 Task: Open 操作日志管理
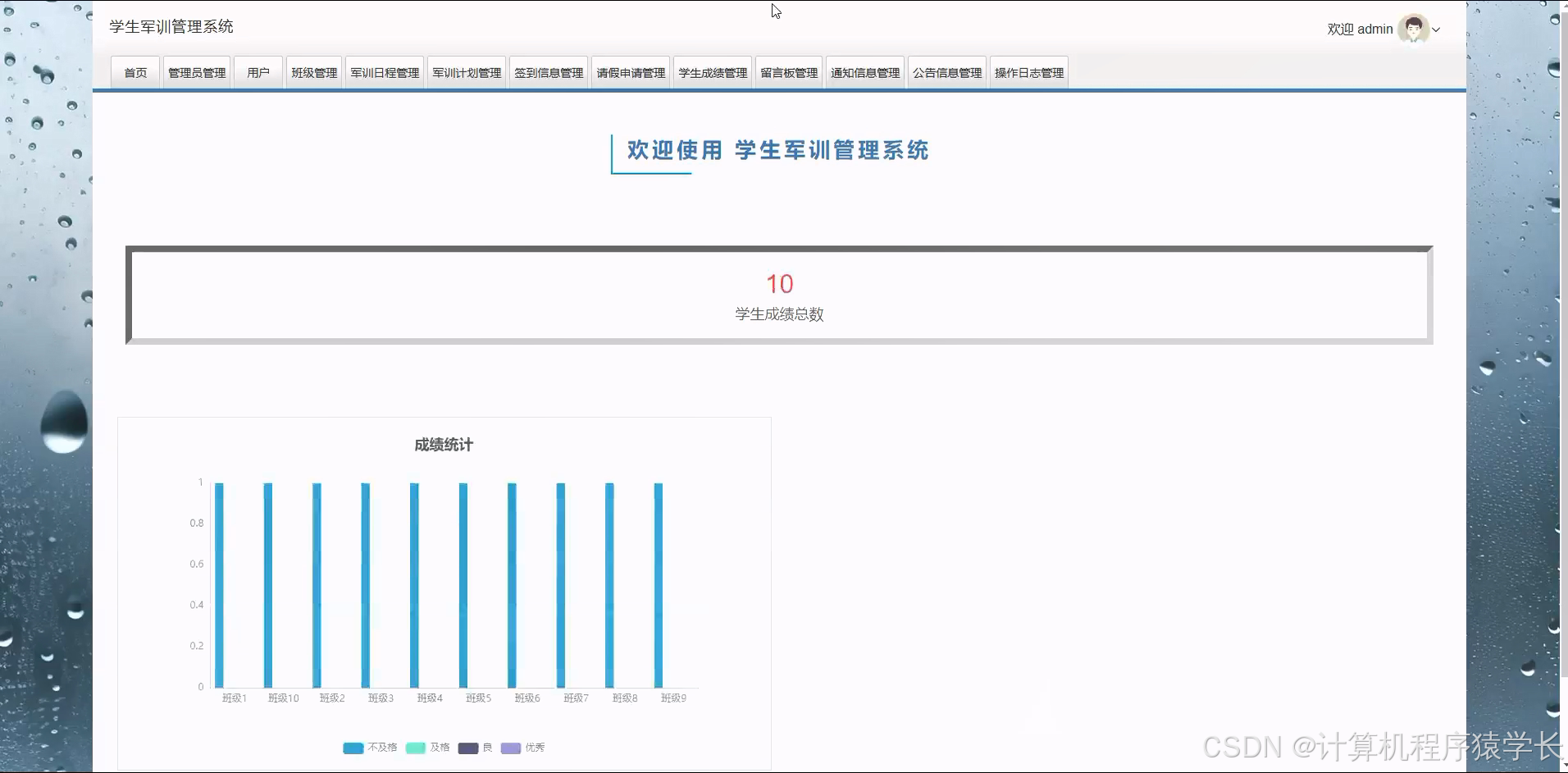pos(1028,72)
